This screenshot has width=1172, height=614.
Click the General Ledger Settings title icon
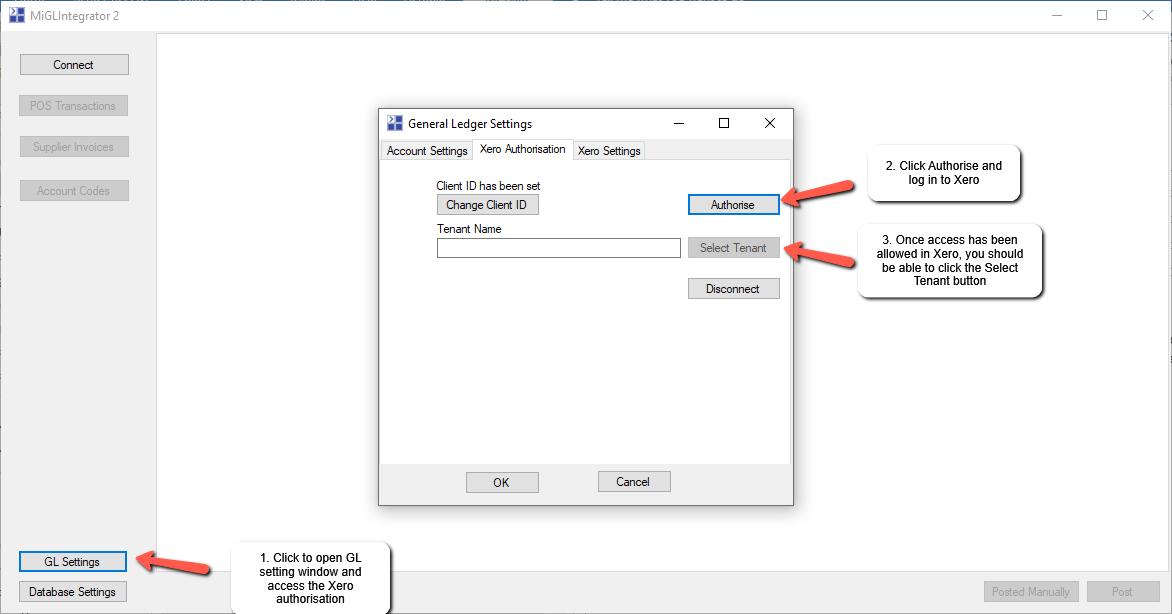395,123
